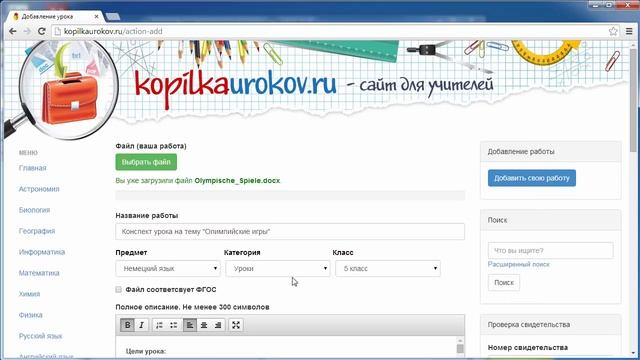
Task: Close the 'Добавление урока' tab
Action: [x=96, y=17]
